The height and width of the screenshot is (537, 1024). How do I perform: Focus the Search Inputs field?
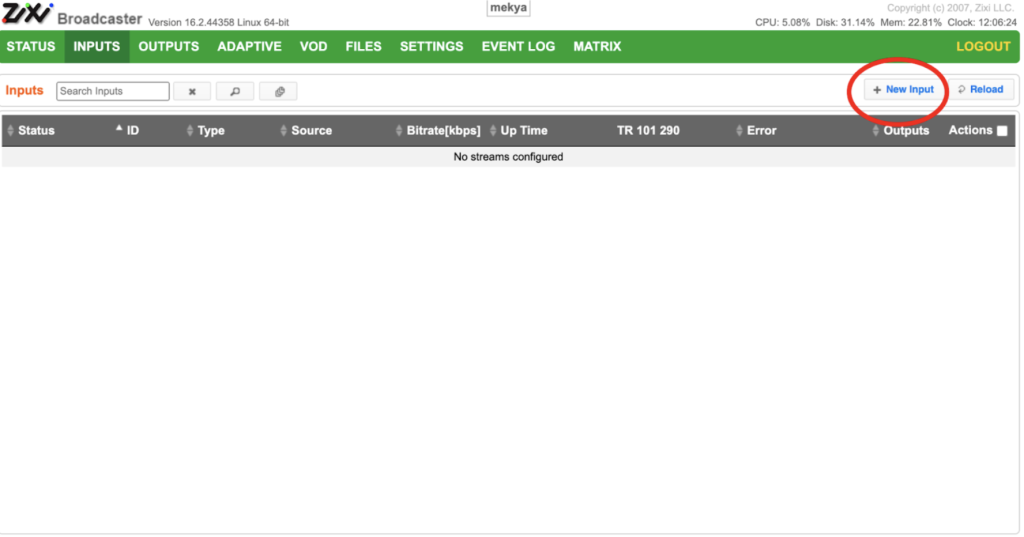click(113, 91)
